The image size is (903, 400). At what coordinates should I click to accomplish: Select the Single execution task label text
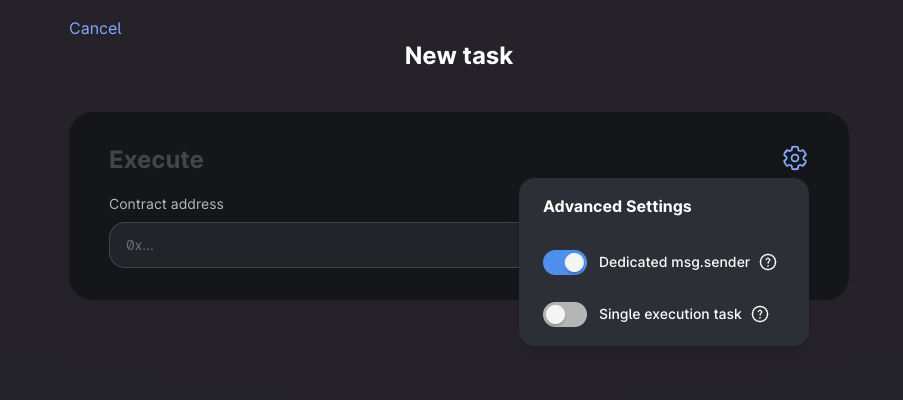670,314
